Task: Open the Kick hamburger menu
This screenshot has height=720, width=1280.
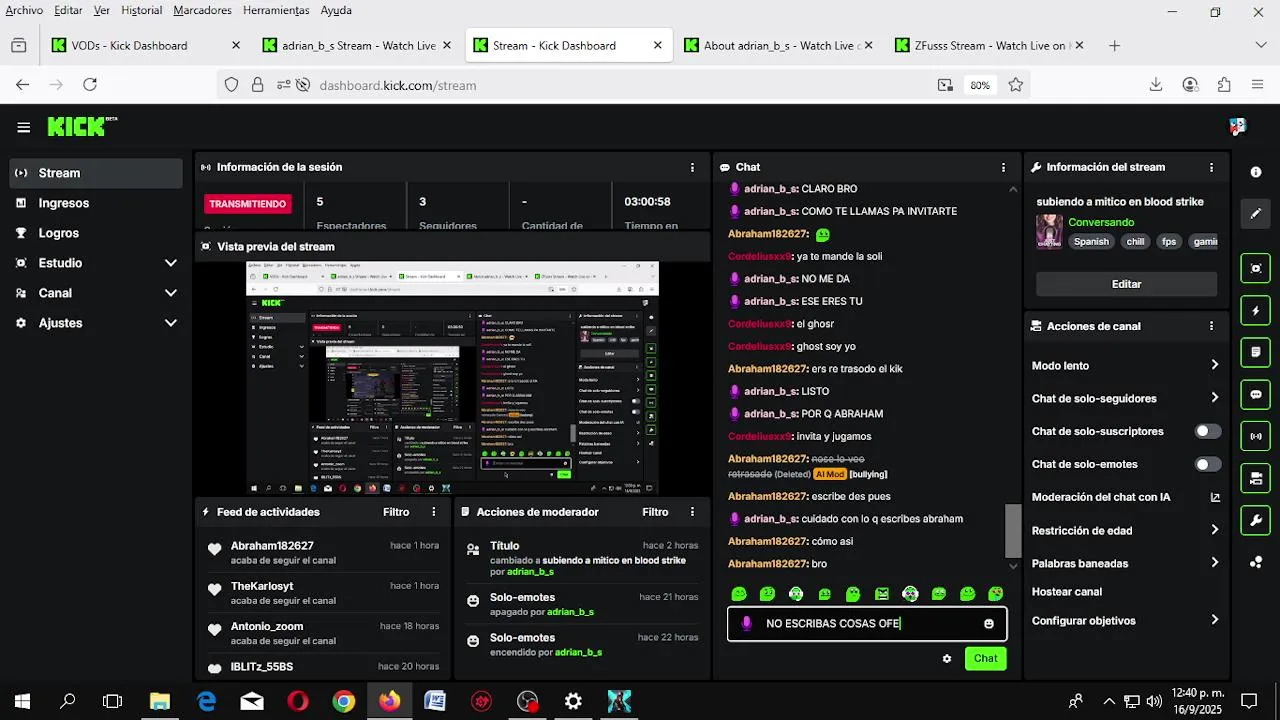Action: 23,127
